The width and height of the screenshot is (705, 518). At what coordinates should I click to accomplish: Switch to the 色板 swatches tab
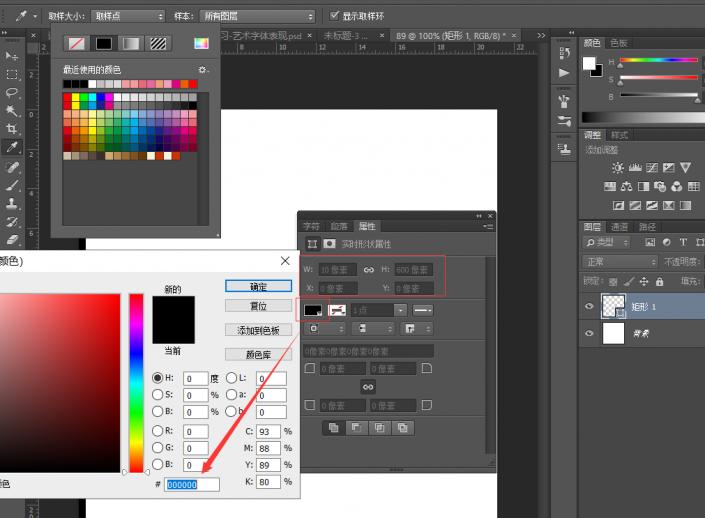pyautogui.click(x=619, y=43)
